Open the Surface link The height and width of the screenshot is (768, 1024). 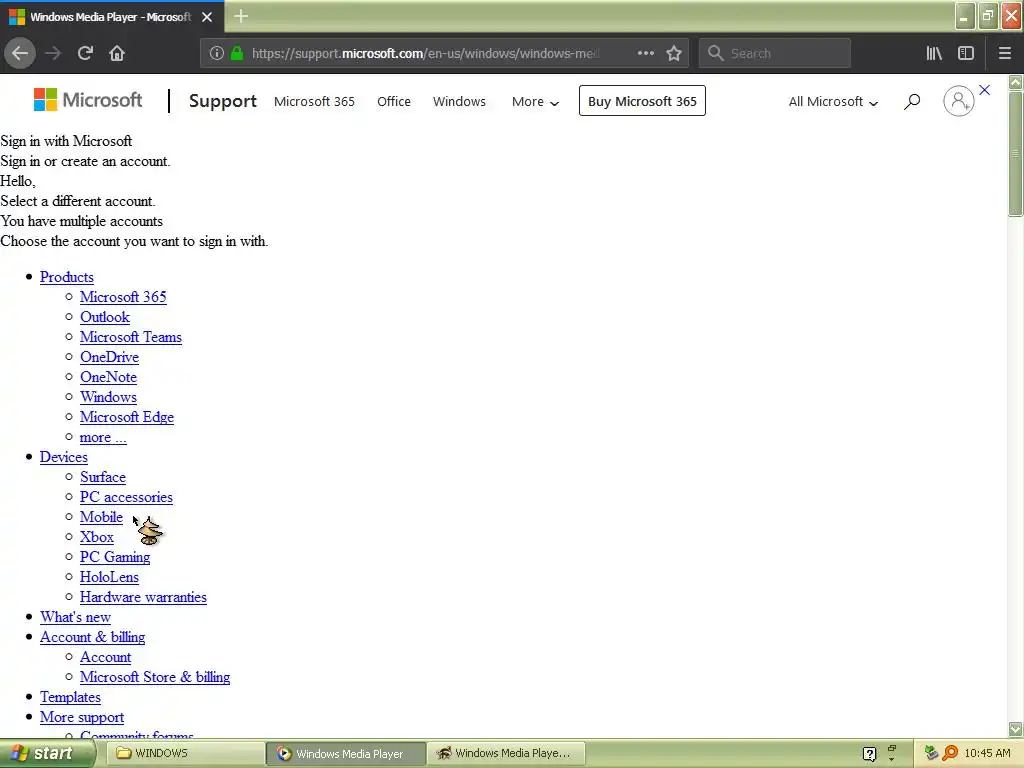[x=103, y=477]
